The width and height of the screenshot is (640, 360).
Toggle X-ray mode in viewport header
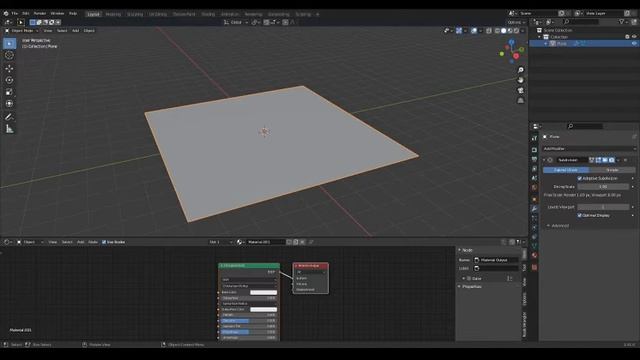tap(489, 31)
